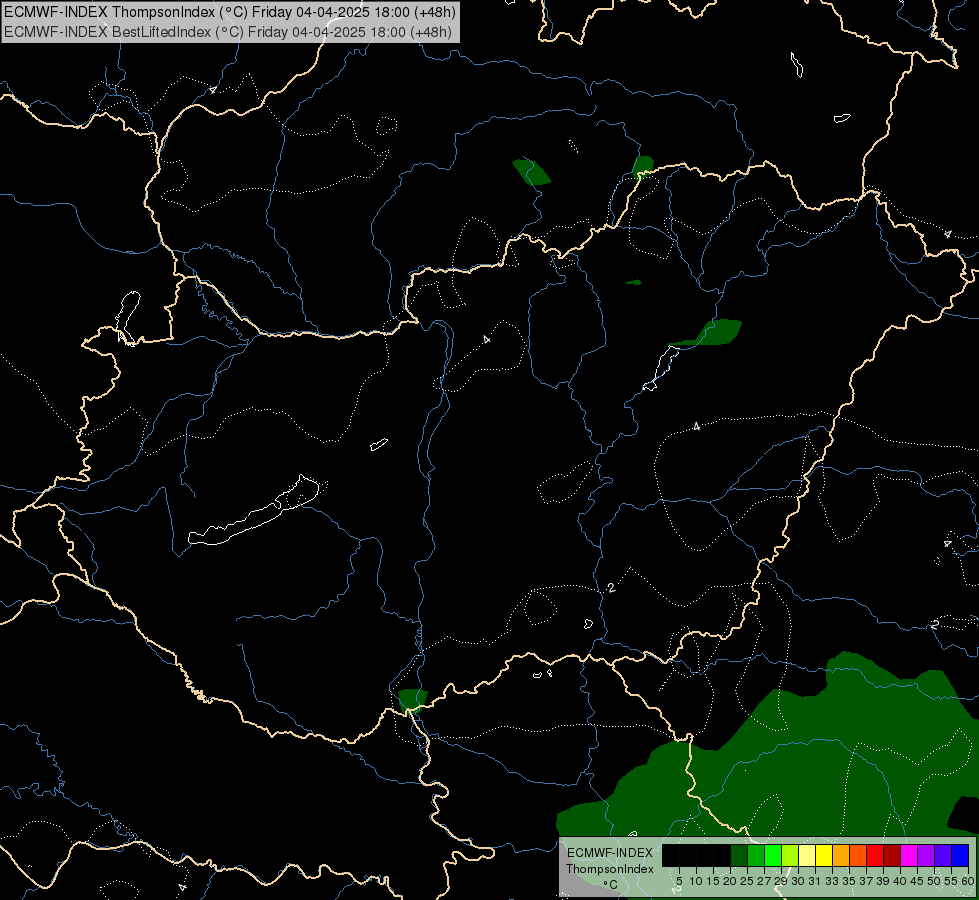Click the °C unit label in legend

(x=610, y=885)
